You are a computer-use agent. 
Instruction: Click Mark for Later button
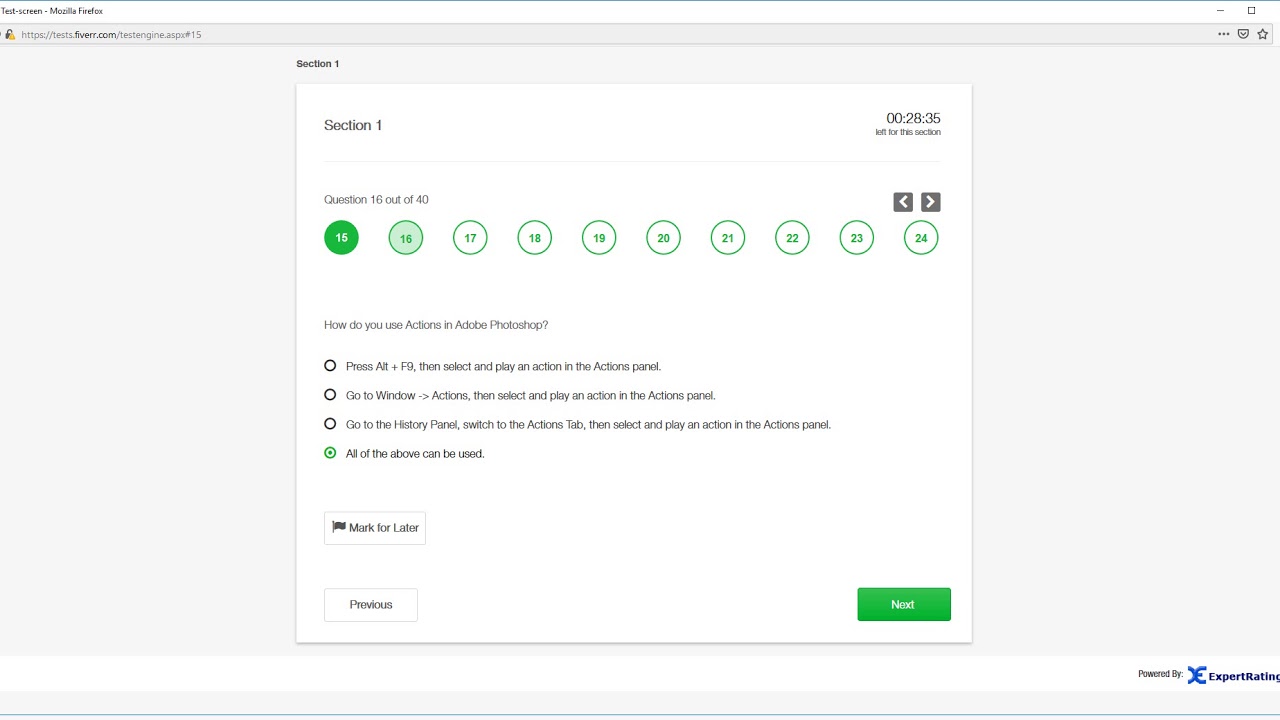[x=375, y=528]
